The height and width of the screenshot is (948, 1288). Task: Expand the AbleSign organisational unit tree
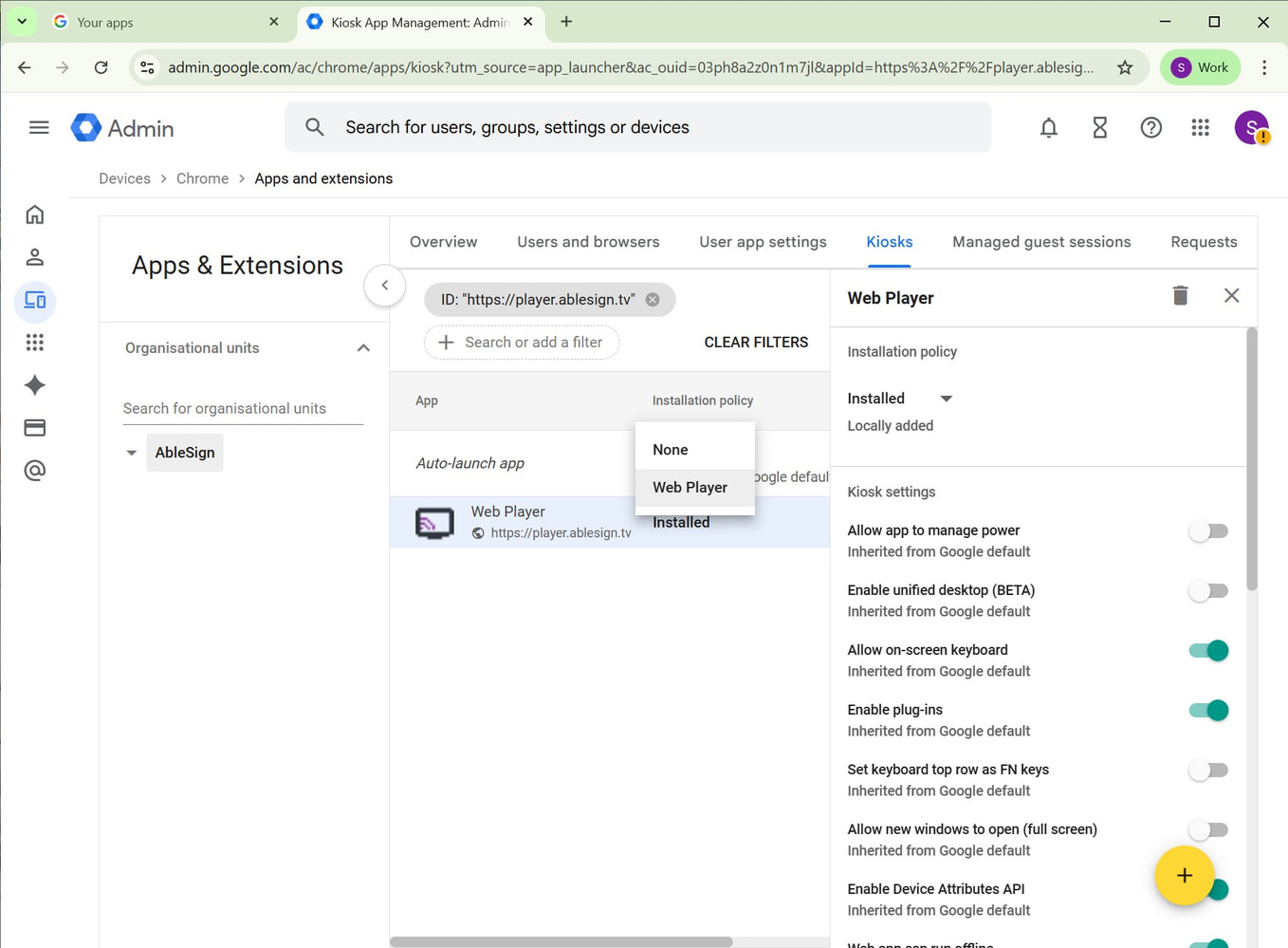(132, 453)
